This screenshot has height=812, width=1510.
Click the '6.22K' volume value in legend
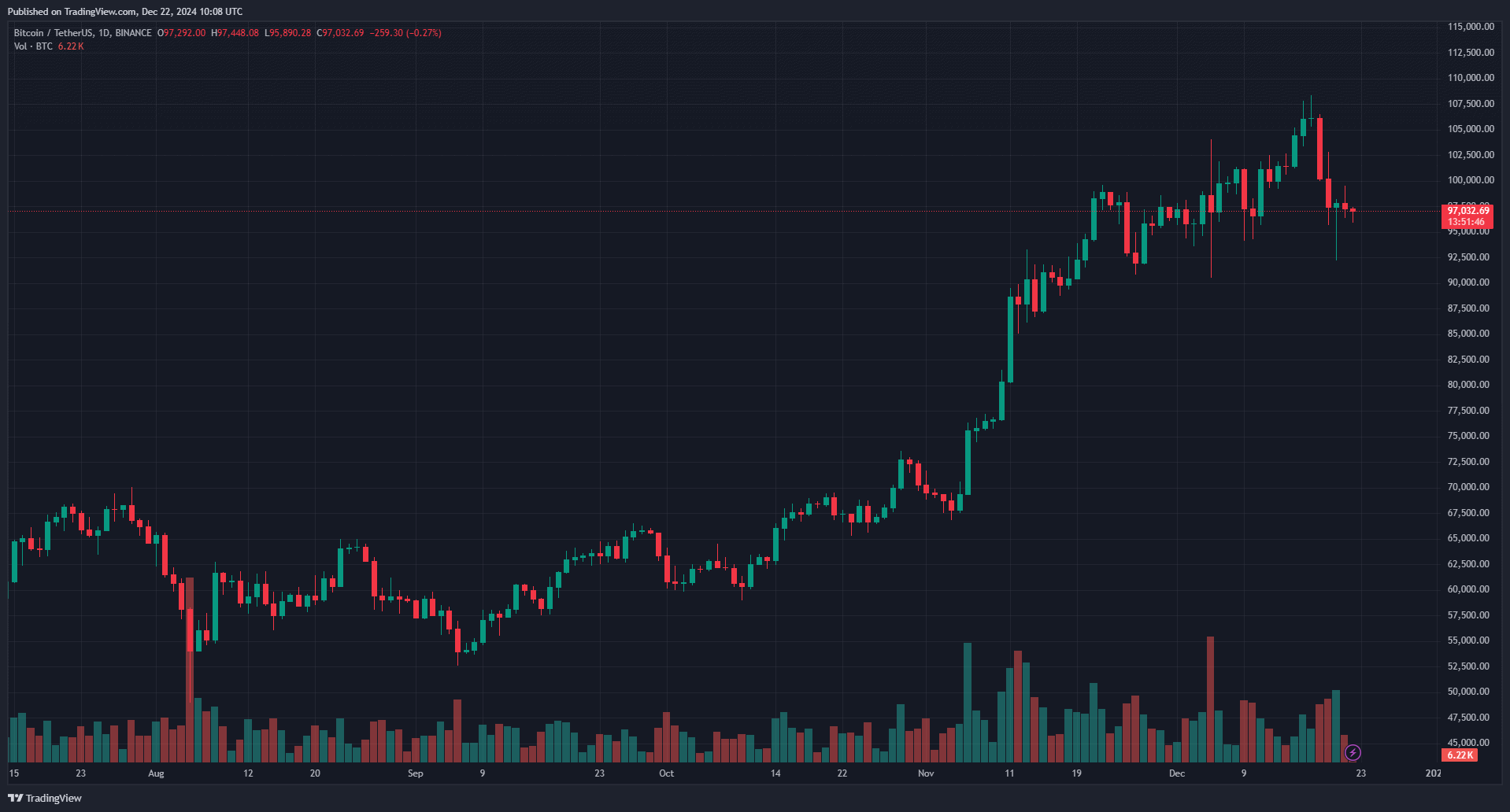coord(71,46)
